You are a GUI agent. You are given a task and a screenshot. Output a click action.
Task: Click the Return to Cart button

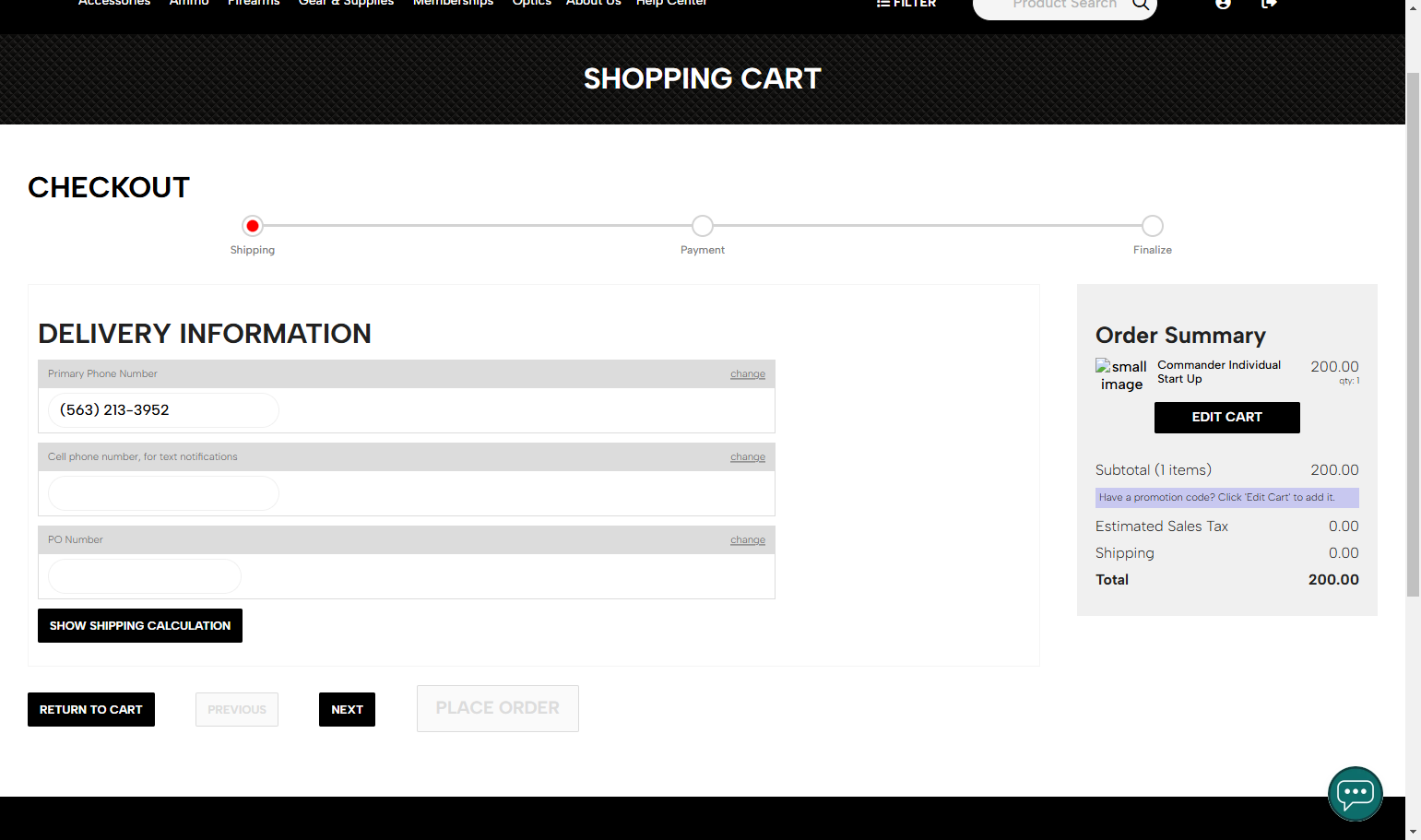pyautogui.click(x=91, y=710)
